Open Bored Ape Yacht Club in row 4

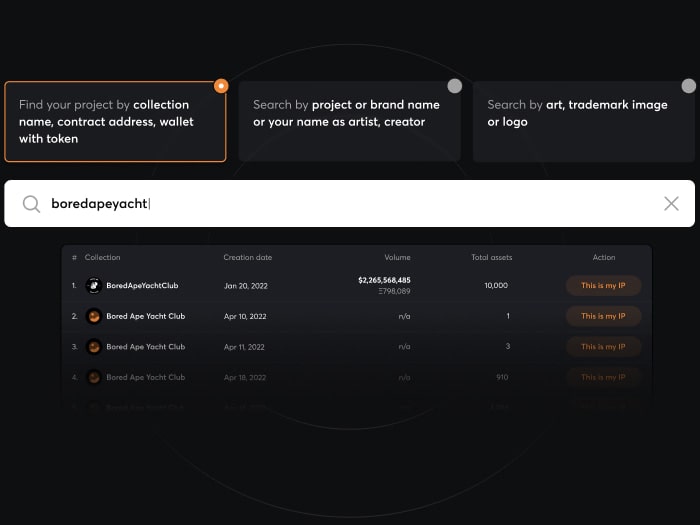(146, 377)
